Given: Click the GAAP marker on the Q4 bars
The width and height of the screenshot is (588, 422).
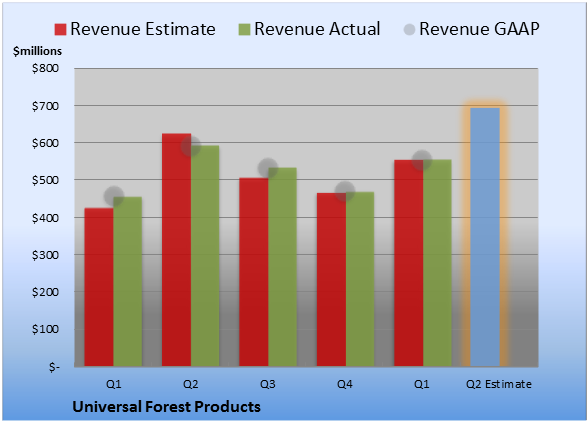Looking at the screenshot, I should click(x=345, y=192).
